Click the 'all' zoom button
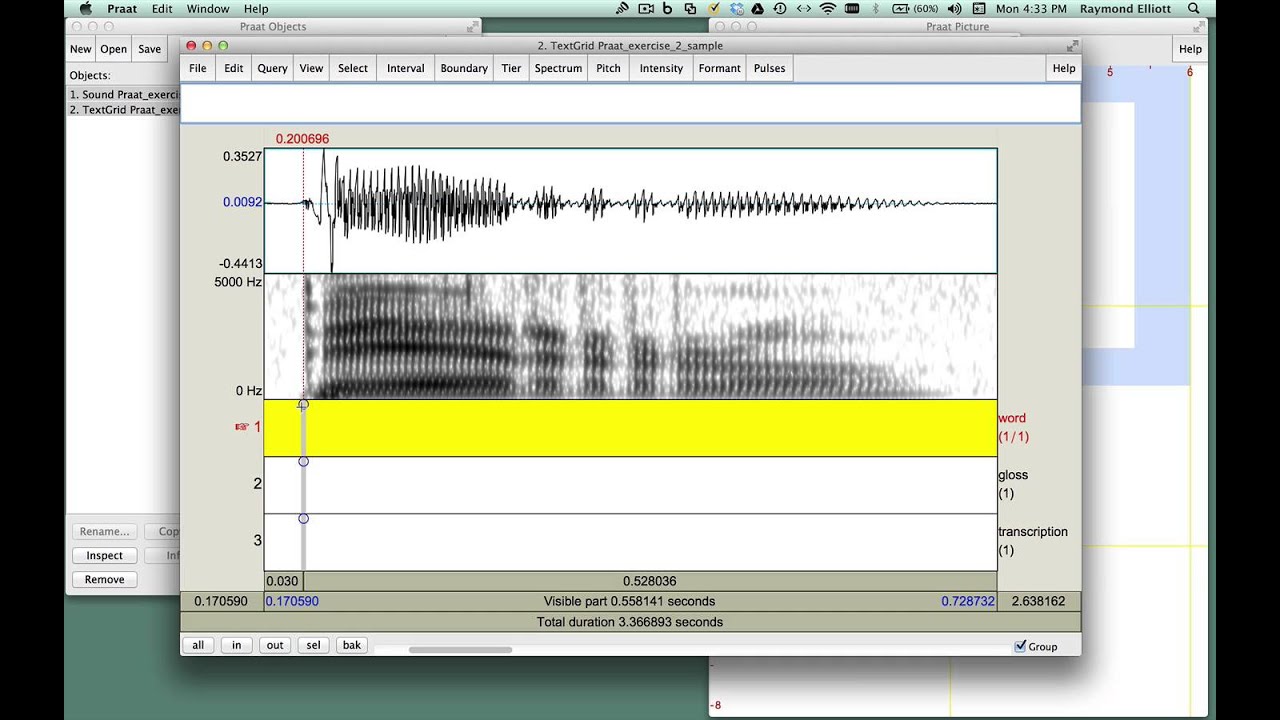Image resolution: width=1280 pixels, height=720 pixels. (x=198, y=645)
